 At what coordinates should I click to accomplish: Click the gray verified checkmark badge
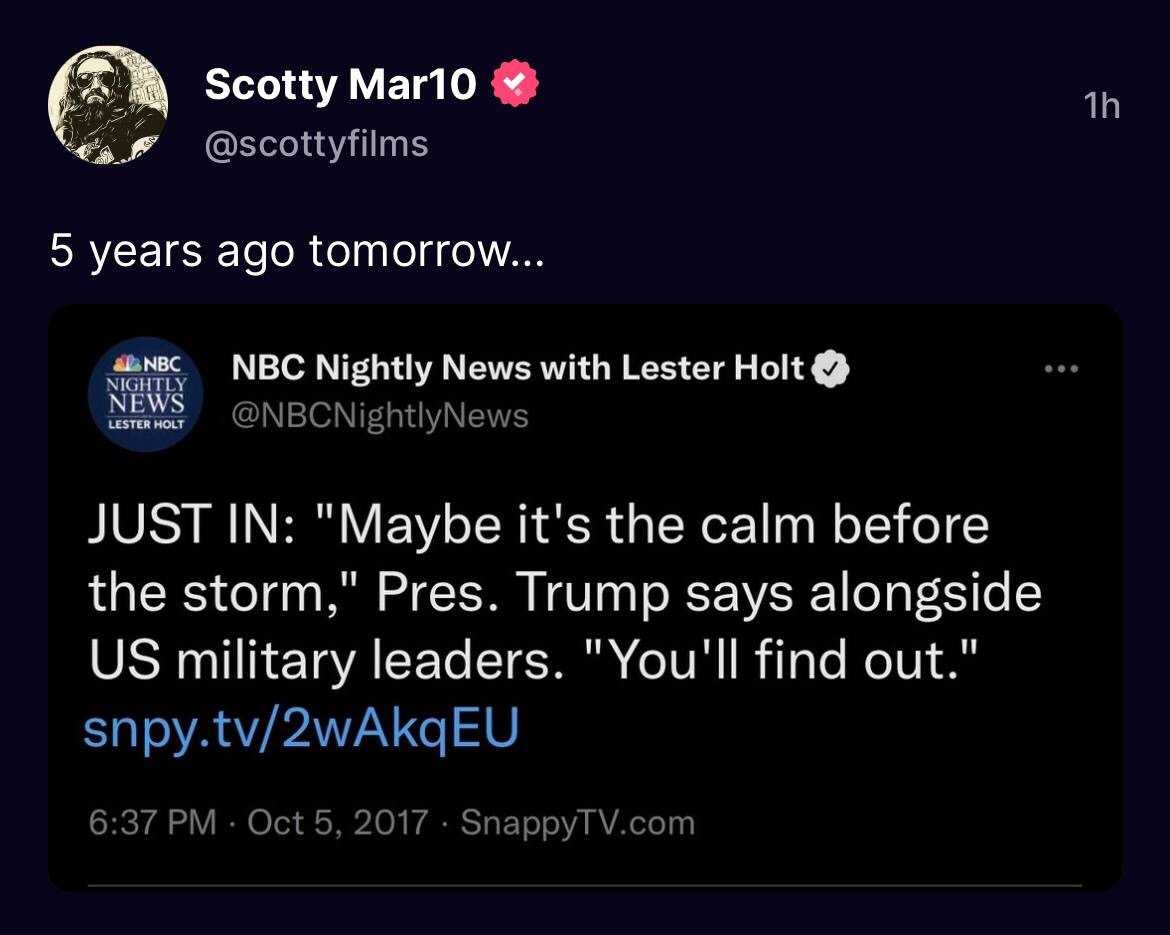click(830, 369)
